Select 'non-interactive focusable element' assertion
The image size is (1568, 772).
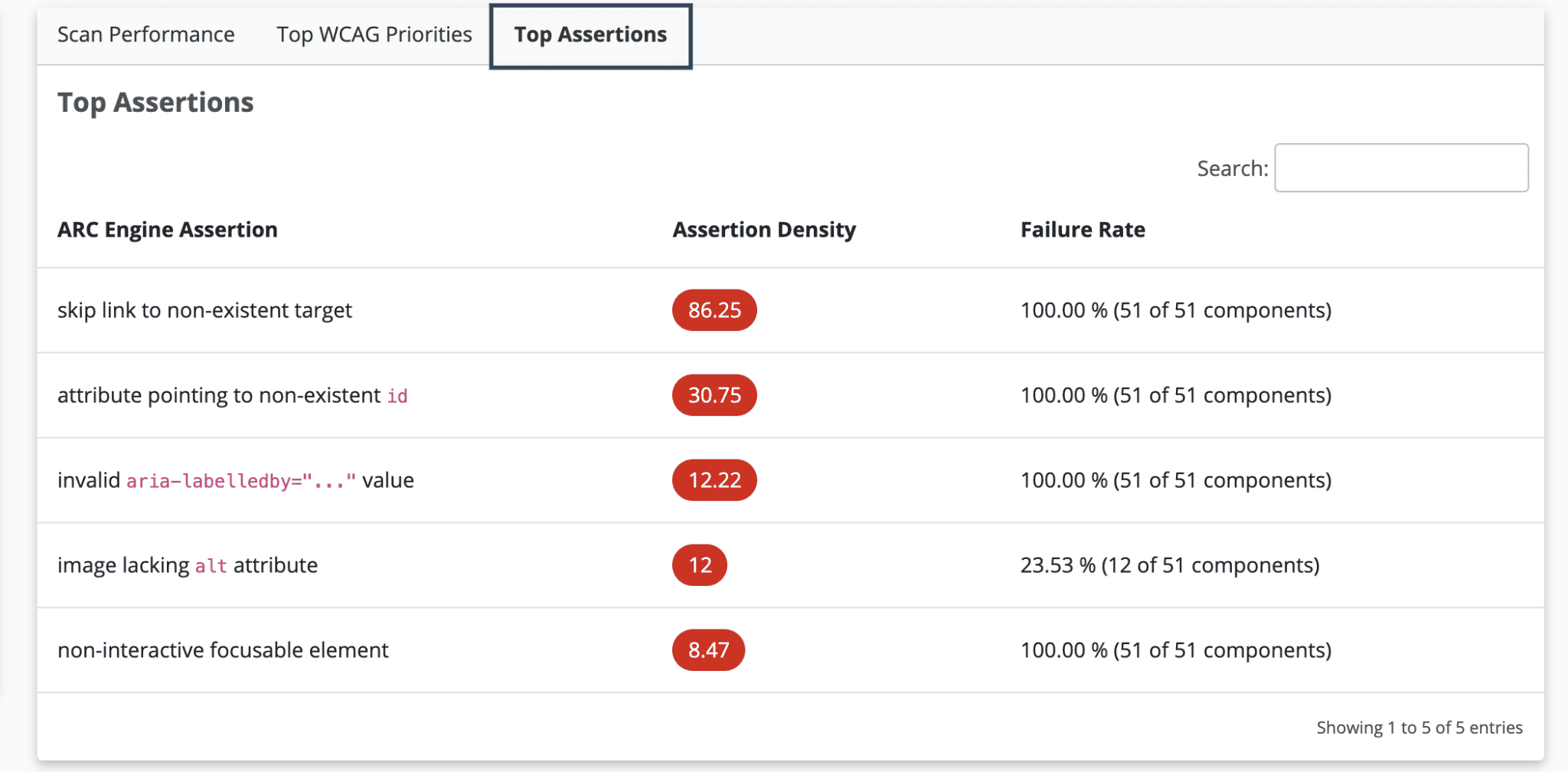pyautogui.click(x=223, y=650)
